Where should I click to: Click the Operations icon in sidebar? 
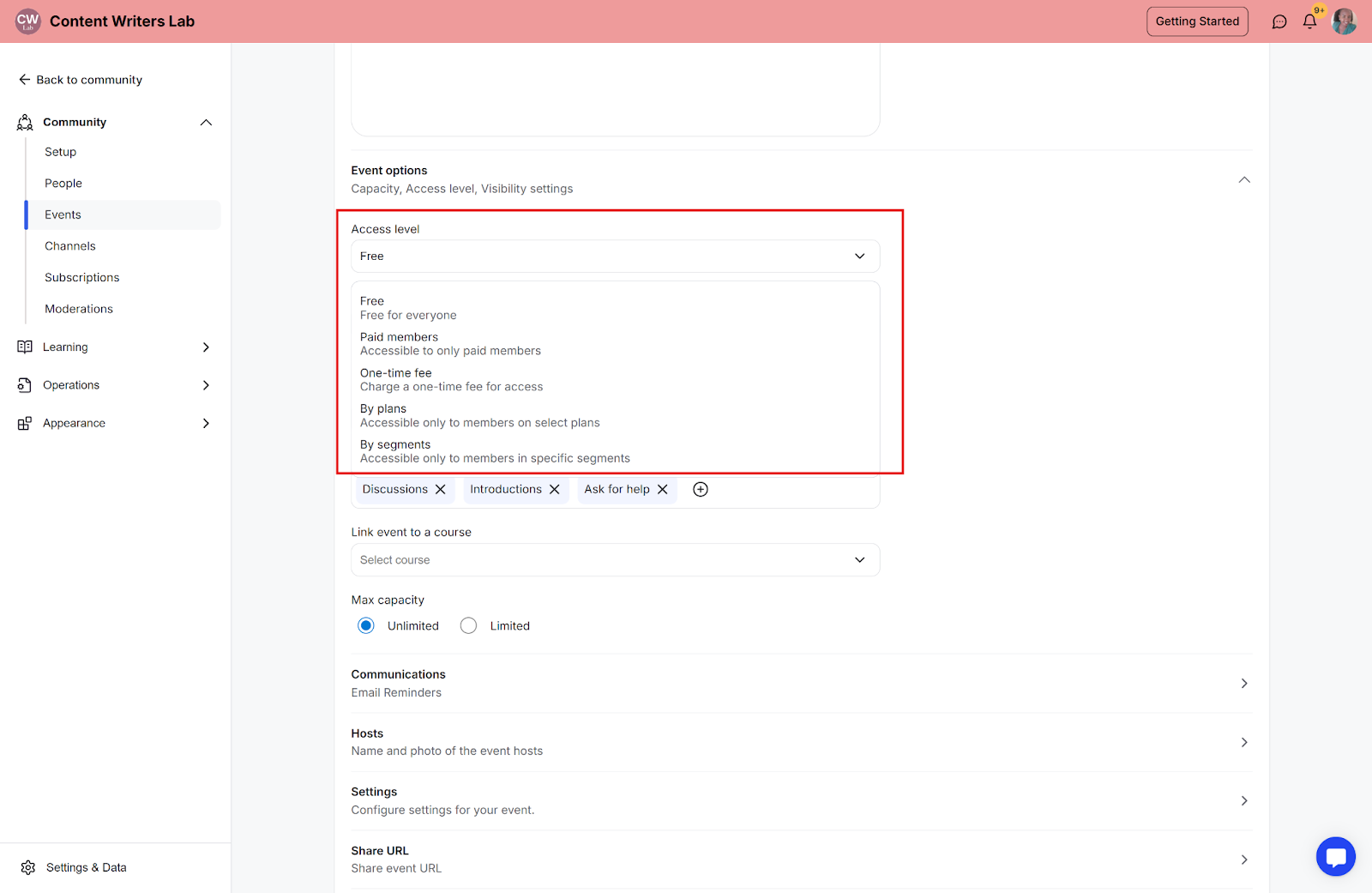tap(25, 385)
